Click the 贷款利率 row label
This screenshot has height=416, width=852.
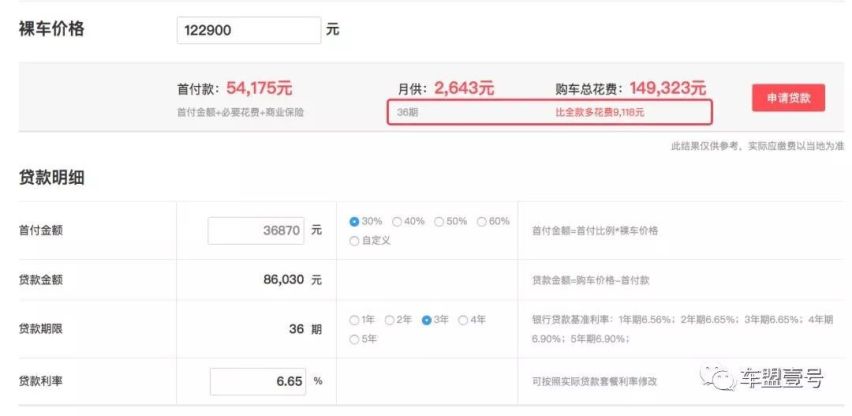coord(41,381)
